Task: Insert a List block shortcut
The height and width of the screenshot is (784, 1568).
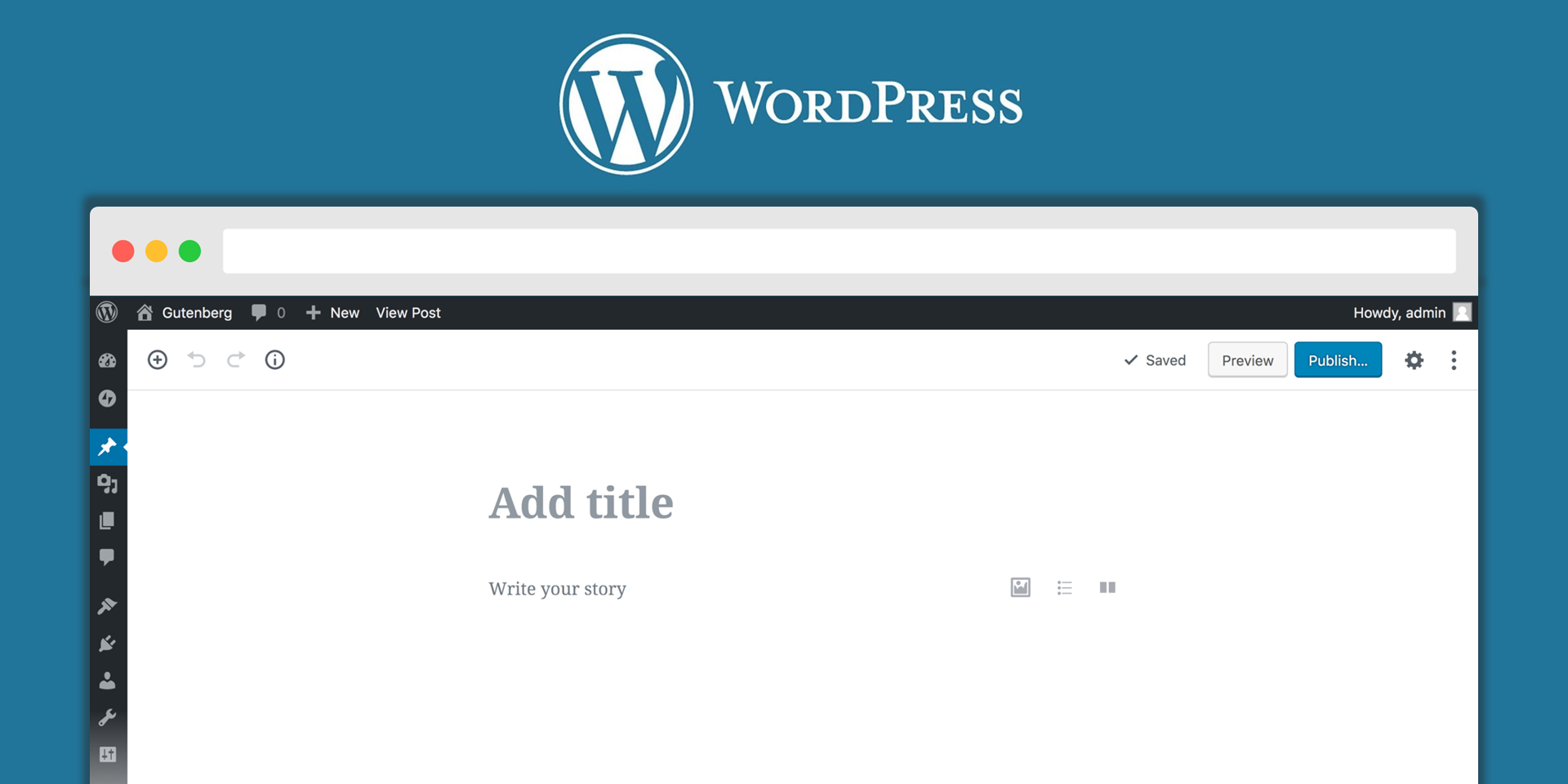Action: tap(1064, 588)
